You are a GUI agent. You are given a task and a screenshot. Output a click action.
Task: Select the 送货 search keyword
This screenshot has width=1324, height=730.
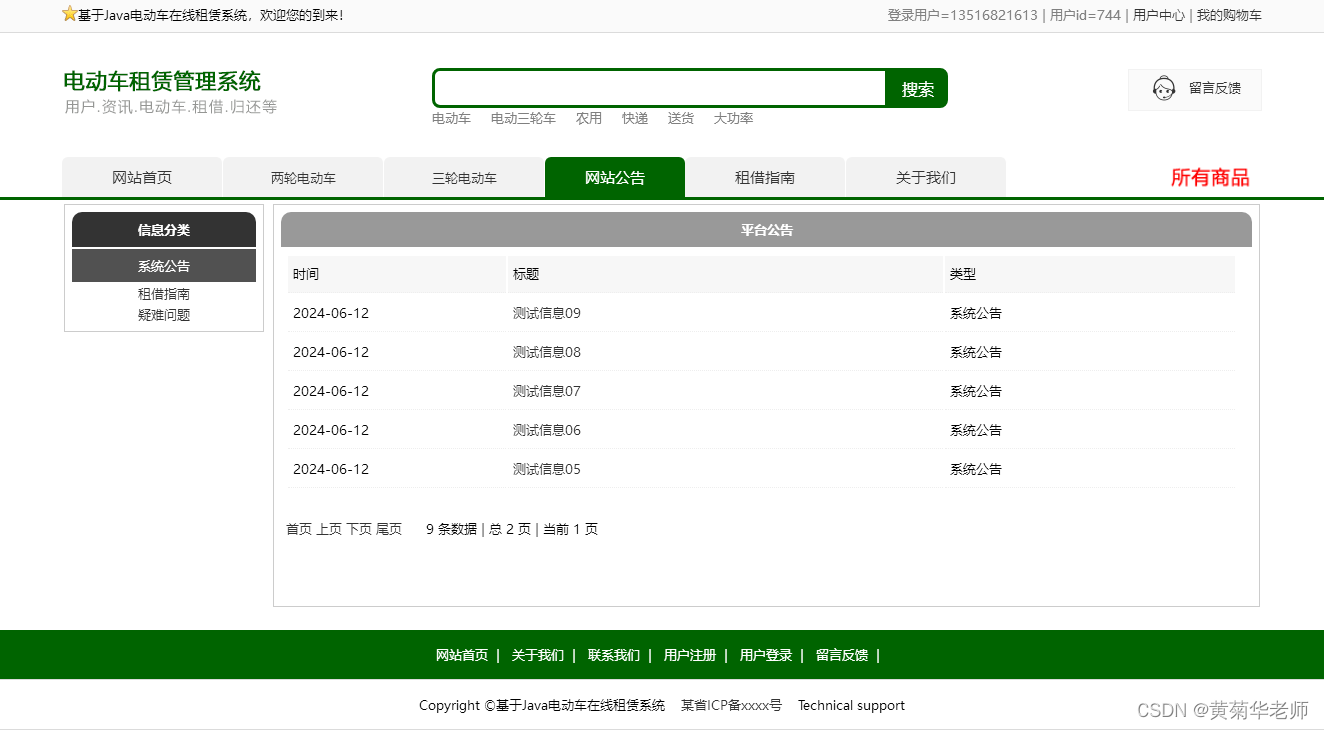tap(681, 118)
